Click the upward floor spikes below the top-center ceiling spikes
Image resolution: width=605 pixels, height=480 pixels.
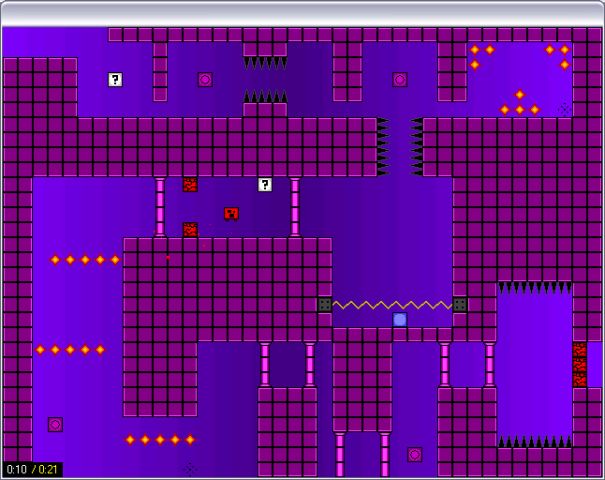click(265, 96)
